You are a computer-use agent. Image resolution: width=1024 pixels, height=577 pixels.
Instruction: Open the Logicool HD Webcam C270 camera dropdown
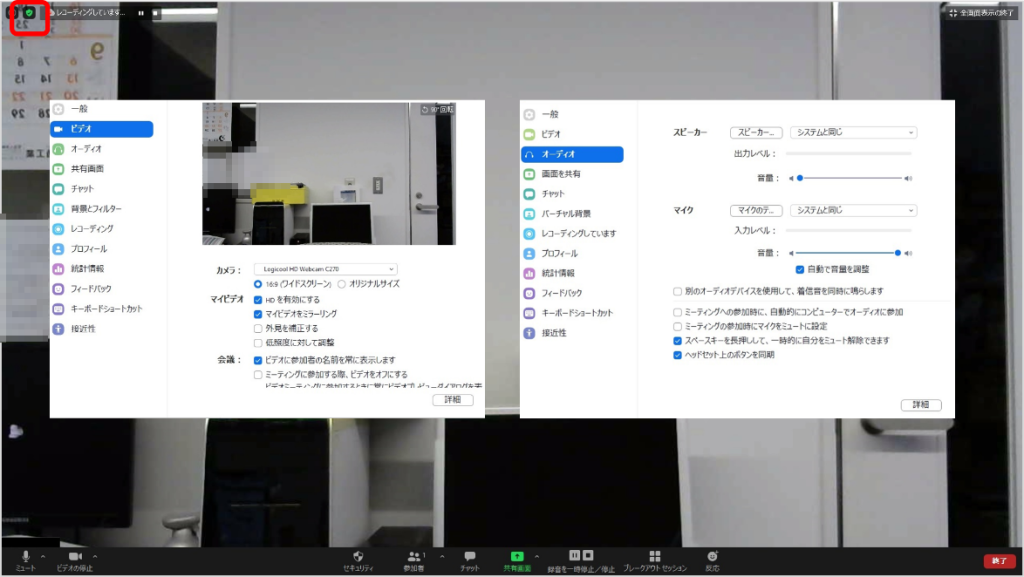[x=326, y=269]
